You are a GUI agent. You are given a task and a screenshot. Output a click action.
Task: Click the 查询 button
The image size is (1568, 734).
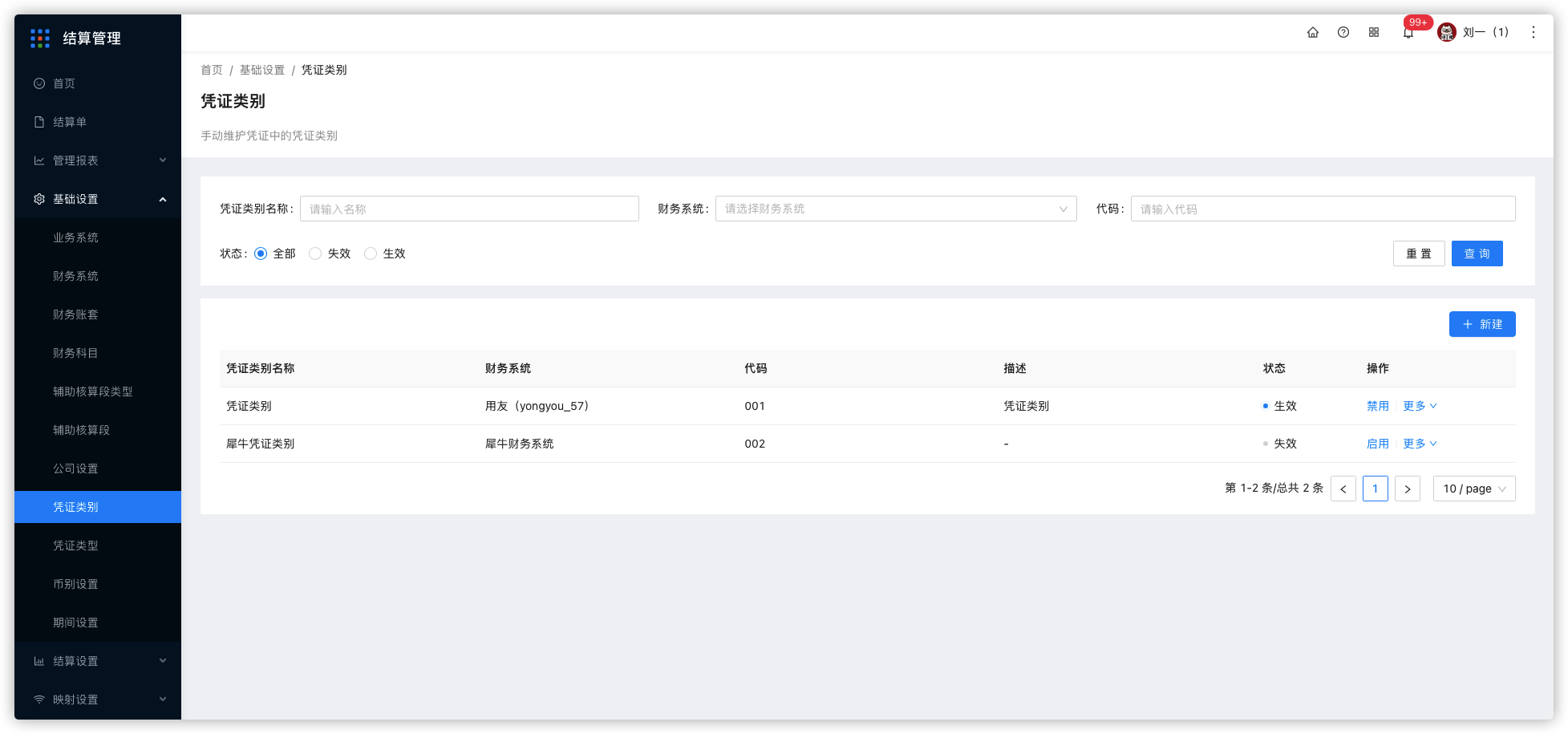pyautogui.click(x=1477, y=253)
